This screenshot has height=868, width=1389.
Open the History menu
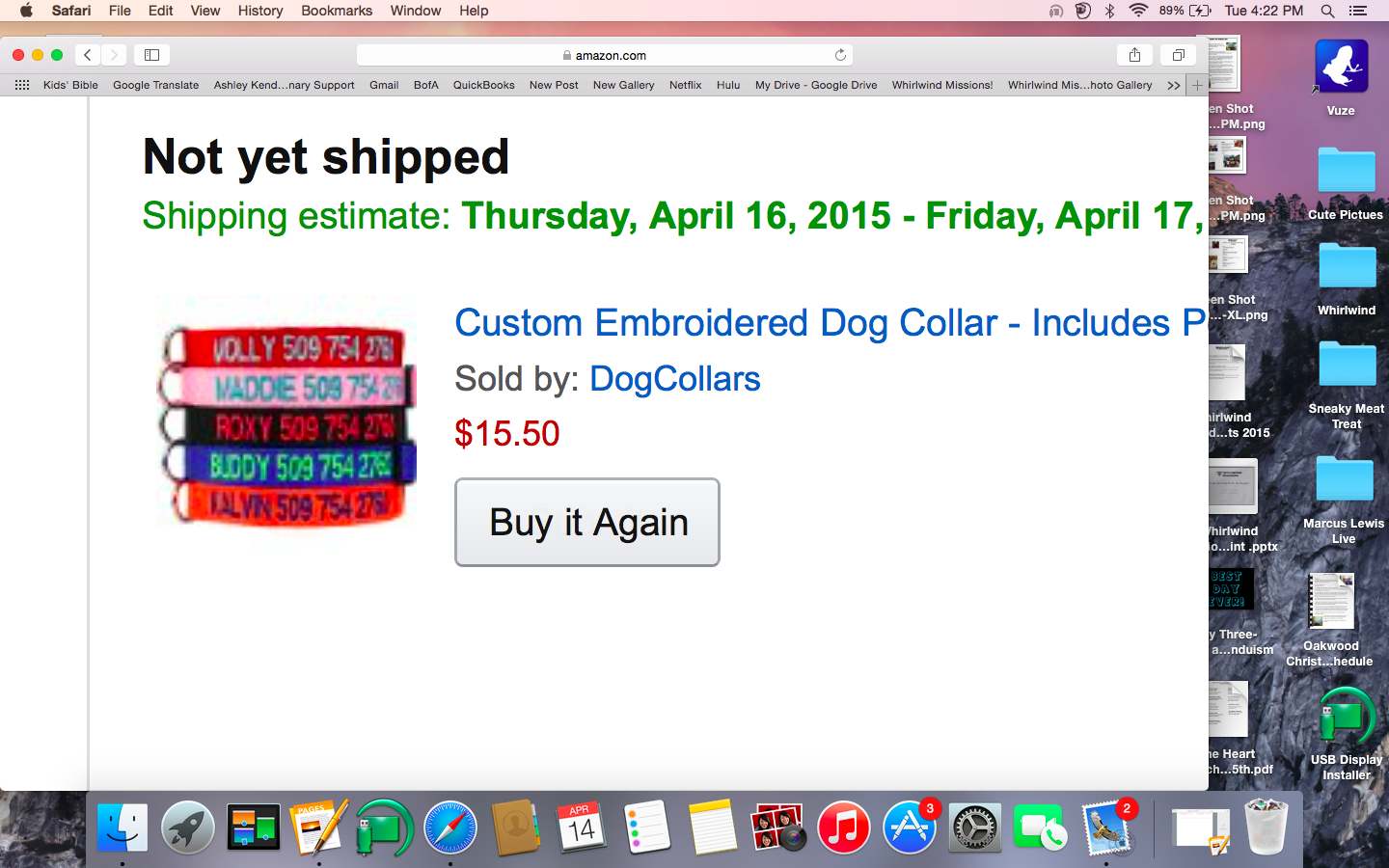[x=260, y=11]
